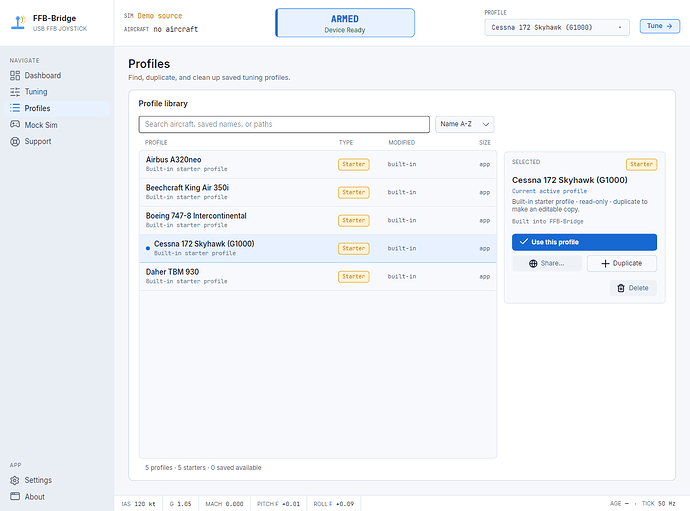Click the no aircraft status text
This screenshot has width=690, height=511.
pos(176,29)
